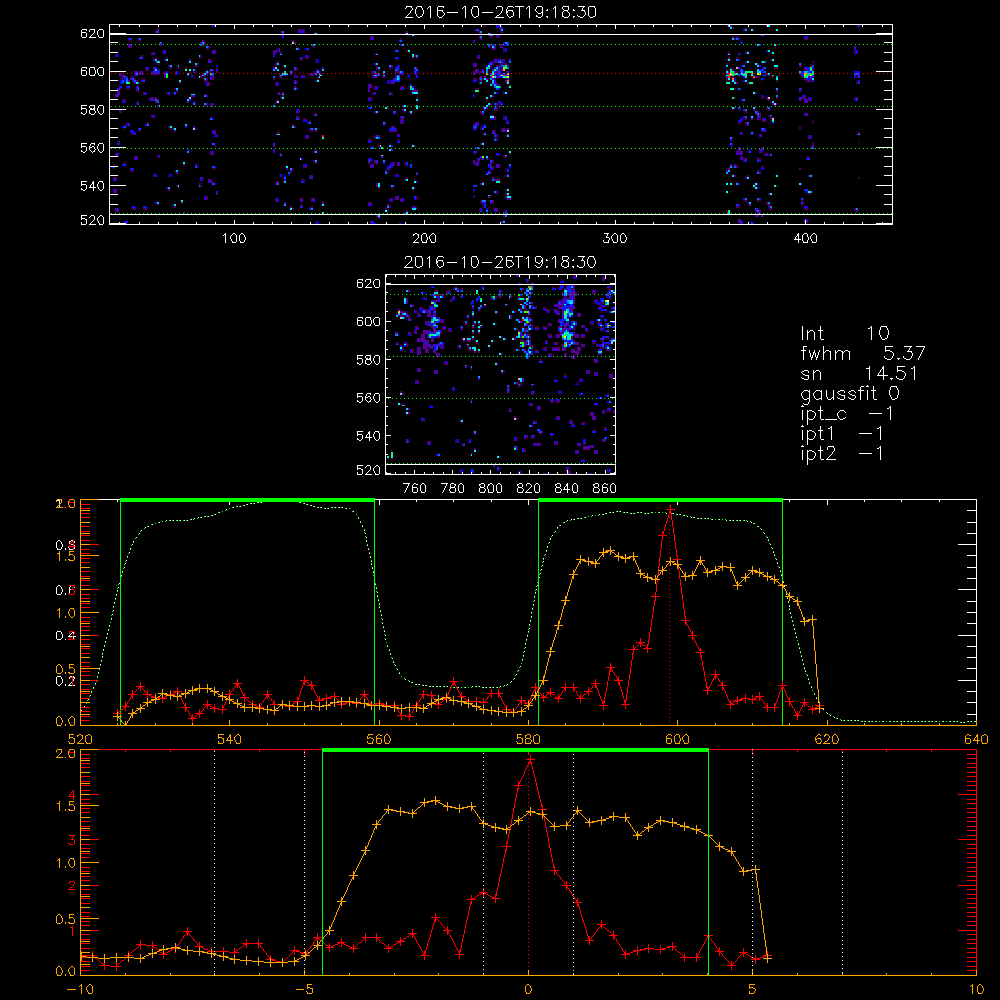Screen dimensions: 1000x1000
Task: Click the red peak point near 599 in profile plot
Action: pyautogui.click(x=670, y=510)
